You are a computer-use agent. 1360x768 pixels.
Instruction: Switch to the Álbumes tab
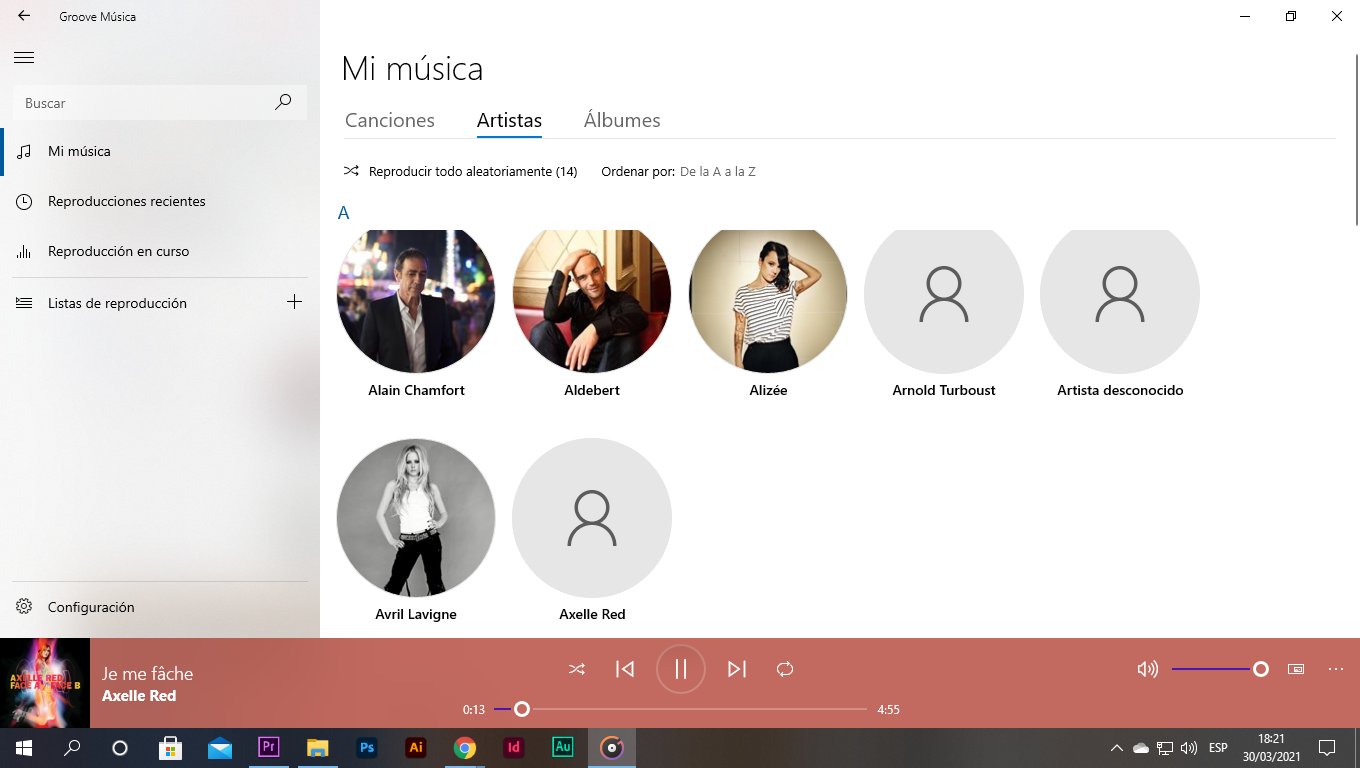(622, 120)
